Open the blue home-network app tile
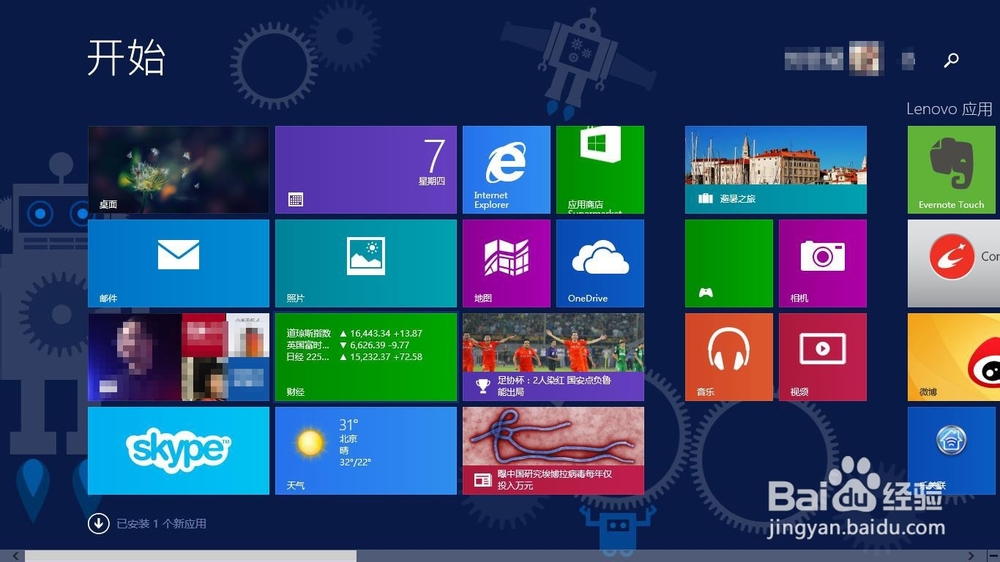The width and height of the screenshot is (1000, 562). (952, 451)
